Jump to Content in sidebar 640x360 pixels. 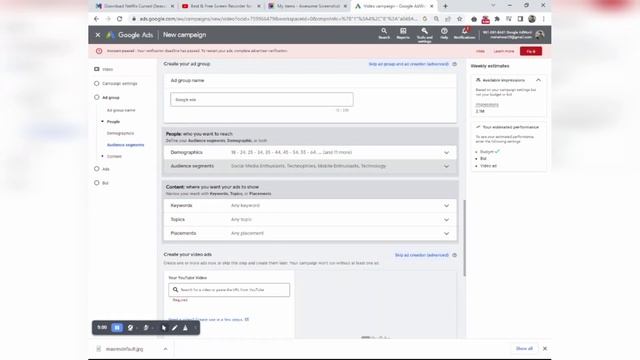coord(114,156)
